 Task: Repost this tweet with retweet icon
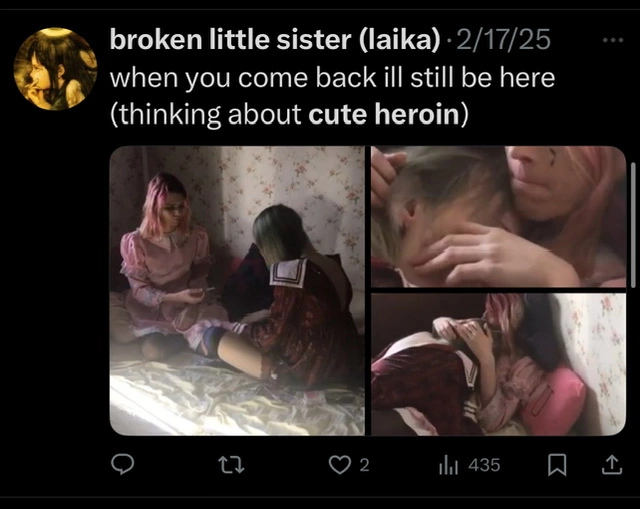231,465
